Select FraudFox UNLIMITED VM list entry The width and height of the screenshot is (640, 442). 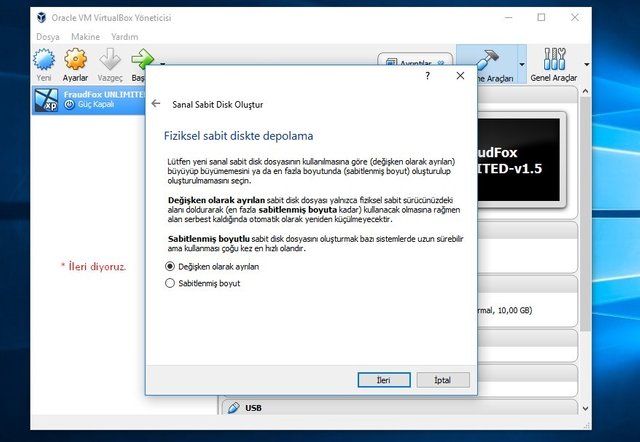tap(89, 100)
